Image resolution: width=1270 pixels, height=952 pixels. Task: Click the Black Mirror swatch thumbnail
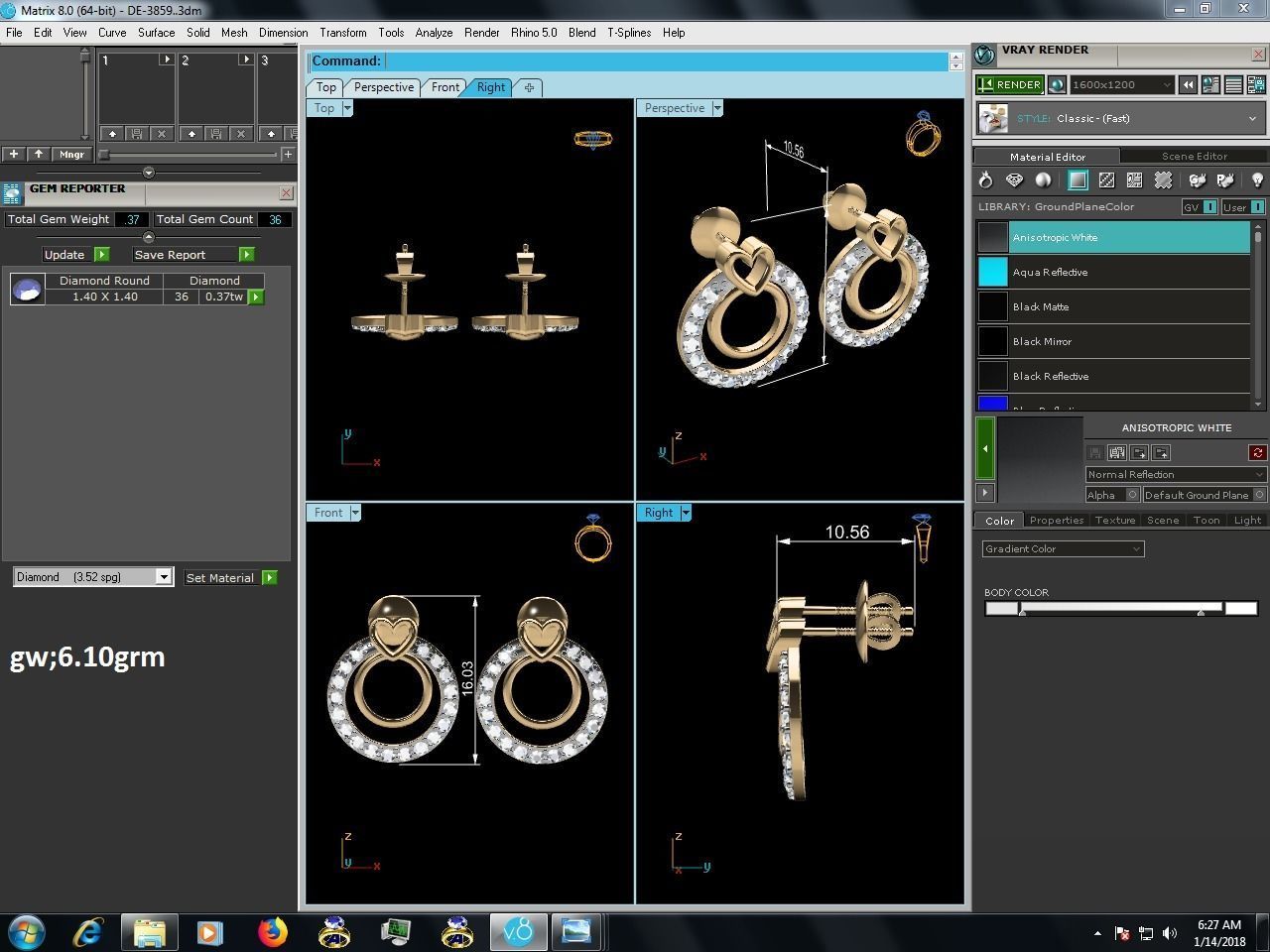pyautogui.click(x=993, y=341)
